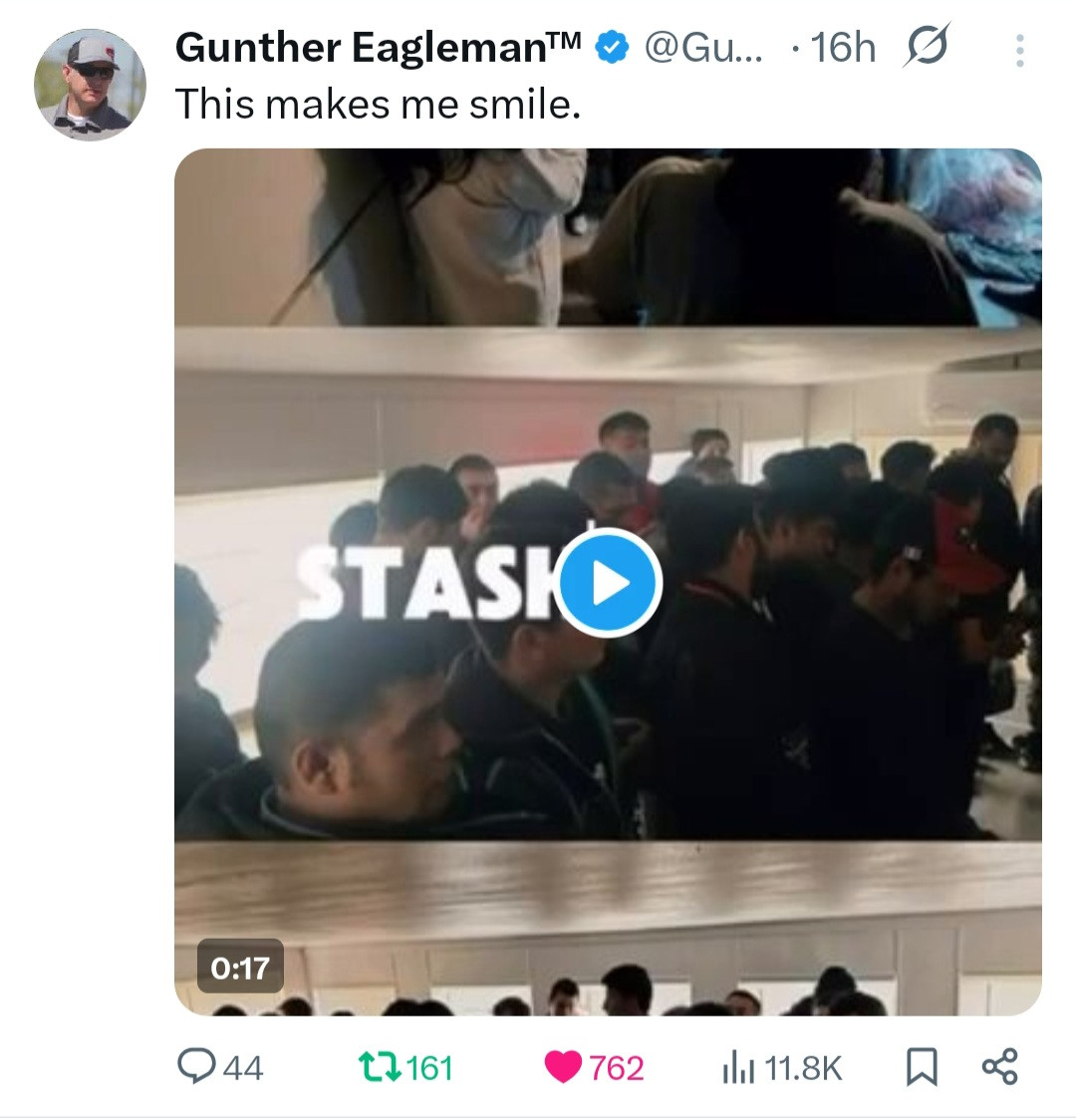Open Gunther Eagleman's profile avatar
The height and width of the screenshot is (1120, 1076).
pos(90,85)
